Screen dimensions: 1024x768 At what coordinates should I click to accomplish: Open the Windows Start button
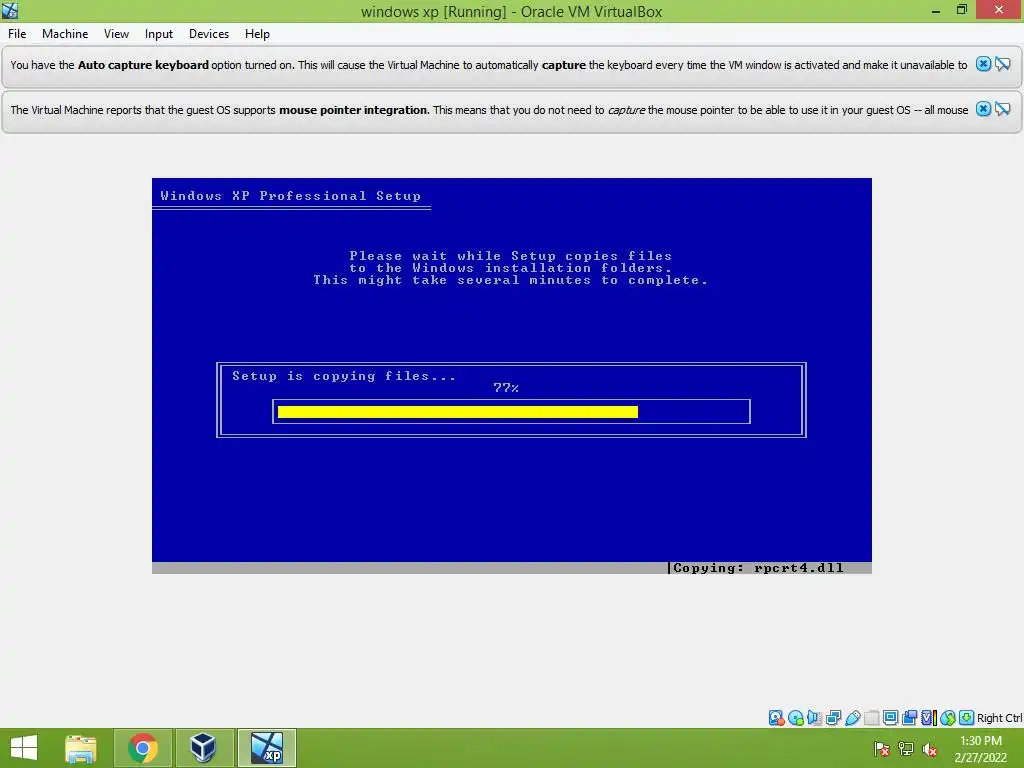(24, 748)
